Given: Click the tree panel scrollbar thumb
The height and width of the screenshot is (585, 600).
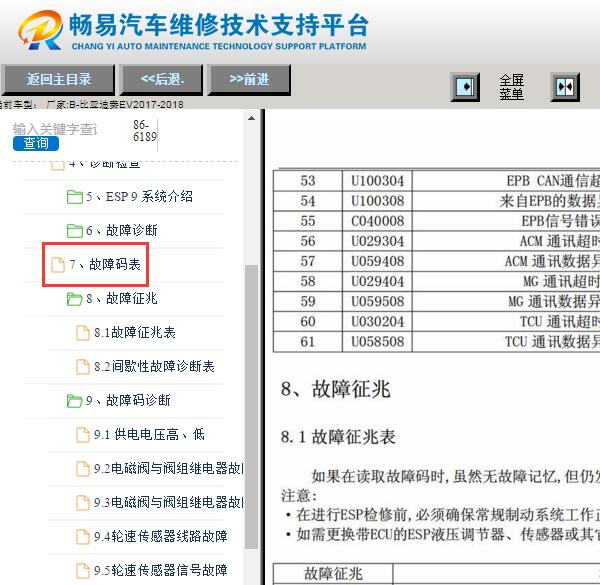Looking at the screenshot, I should click(x=251, y=407).
